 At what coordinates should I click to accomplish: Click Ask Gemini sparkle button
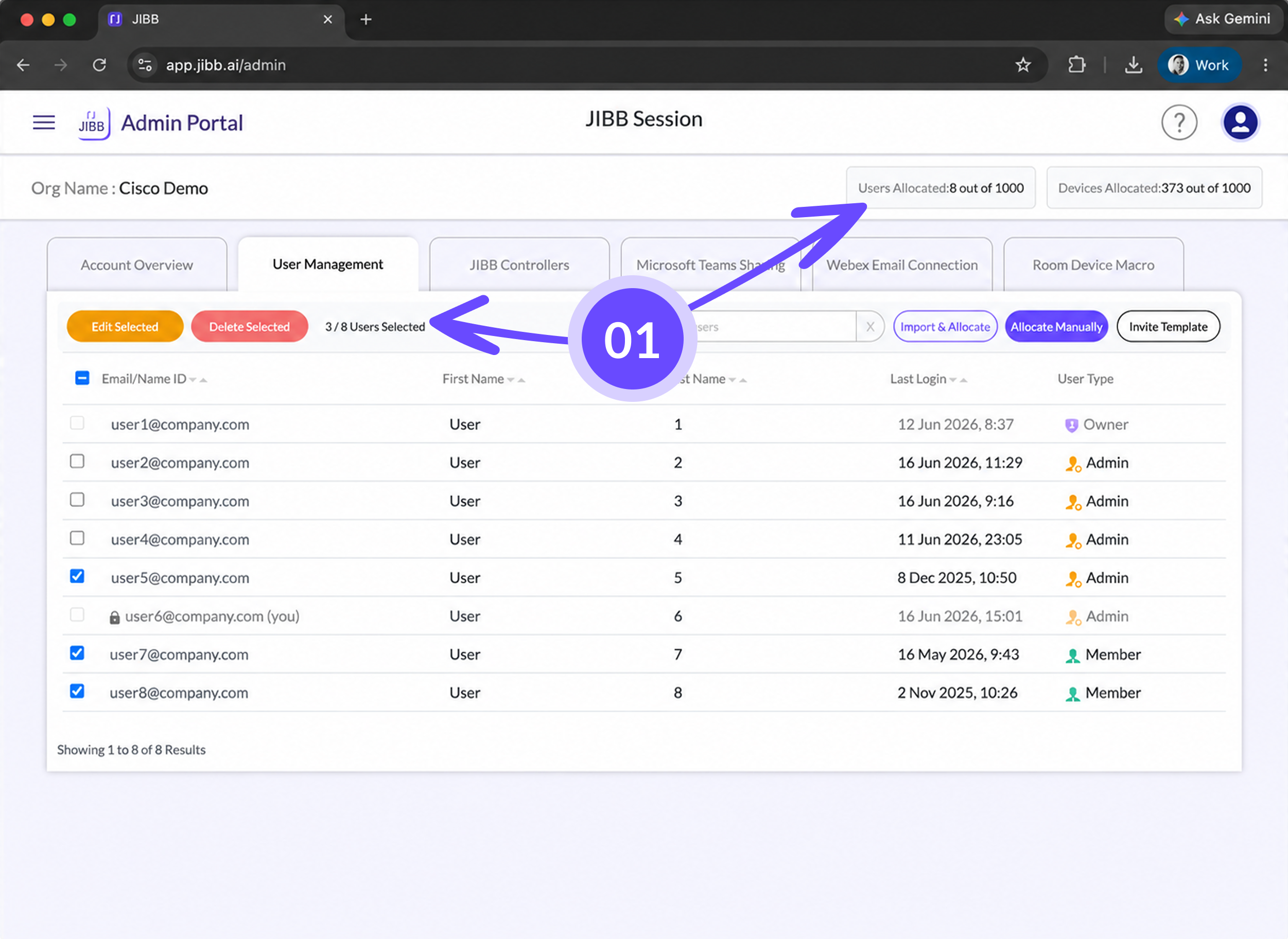[x=1222, y=19]
